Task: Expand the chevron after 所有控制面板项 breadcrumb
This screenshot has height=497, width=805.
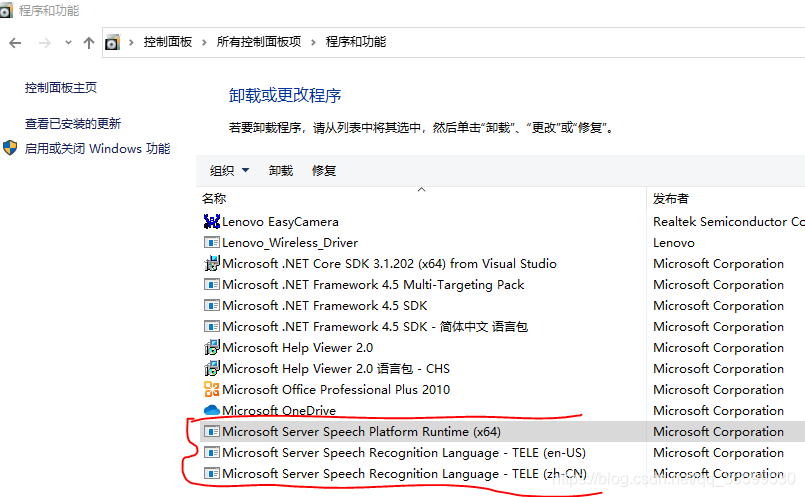Action: pos(313,42)
